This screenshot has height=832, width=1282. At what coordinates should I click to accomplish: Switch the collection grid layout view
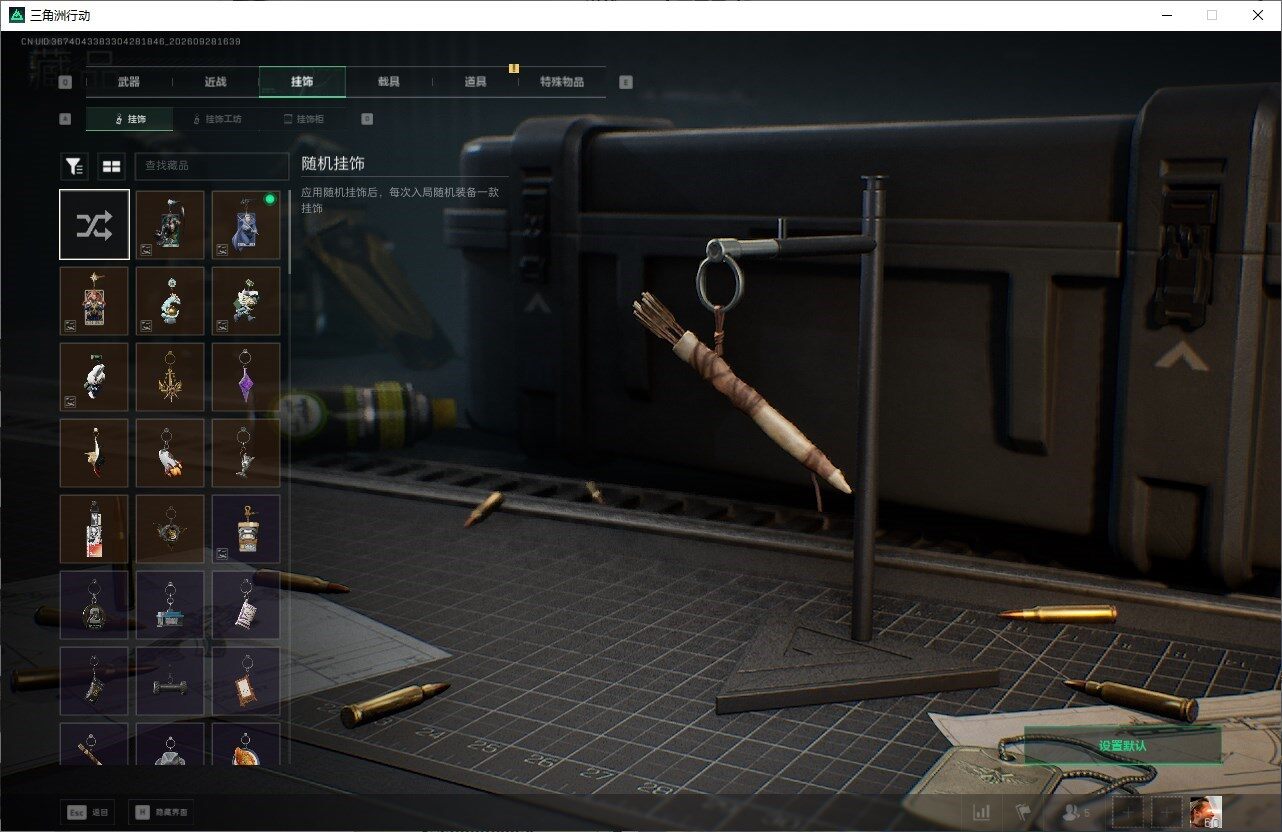click(111, 167)
